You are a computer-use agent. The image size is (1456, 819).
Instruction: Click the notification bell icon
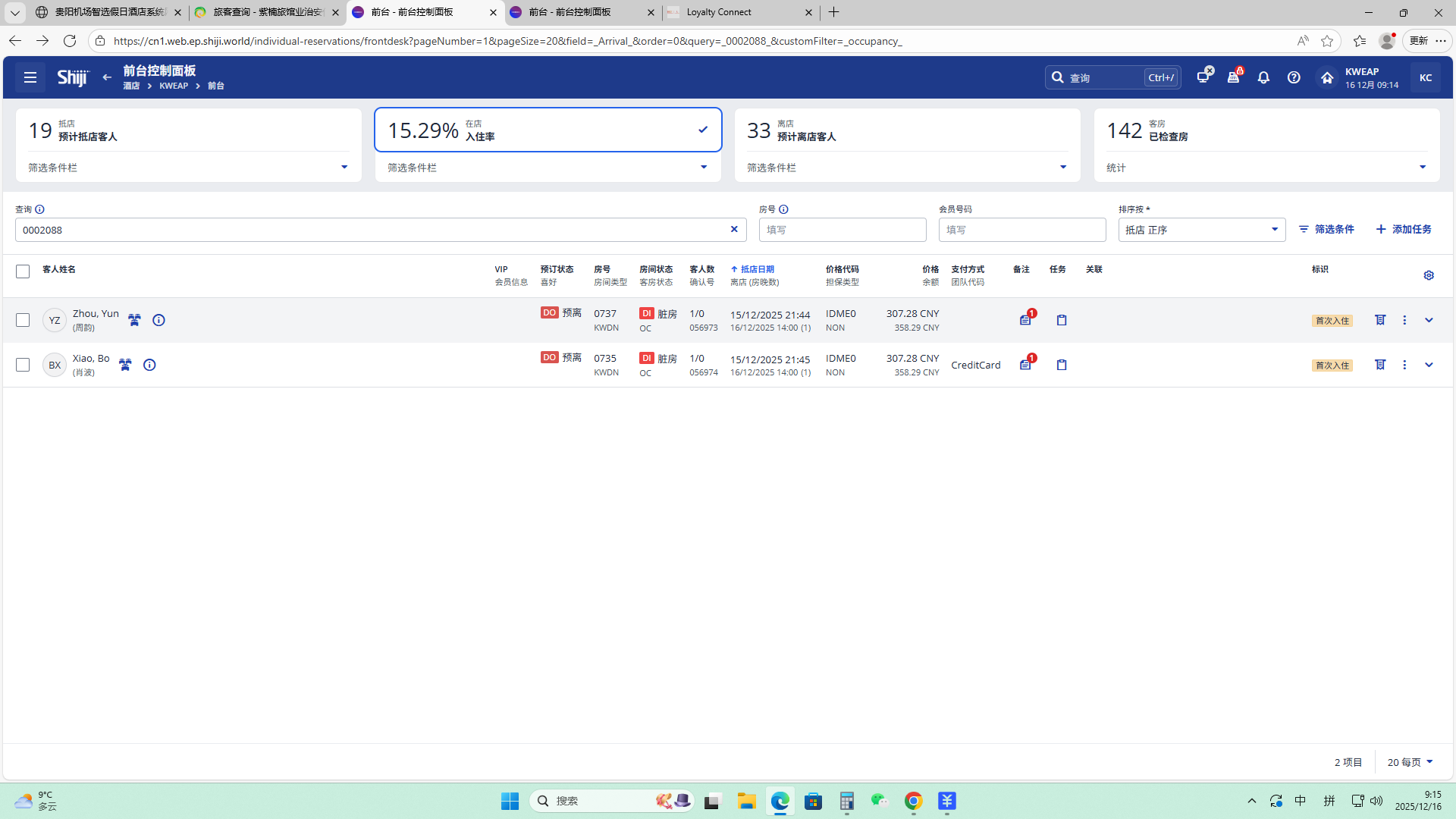click(1263, 77)
